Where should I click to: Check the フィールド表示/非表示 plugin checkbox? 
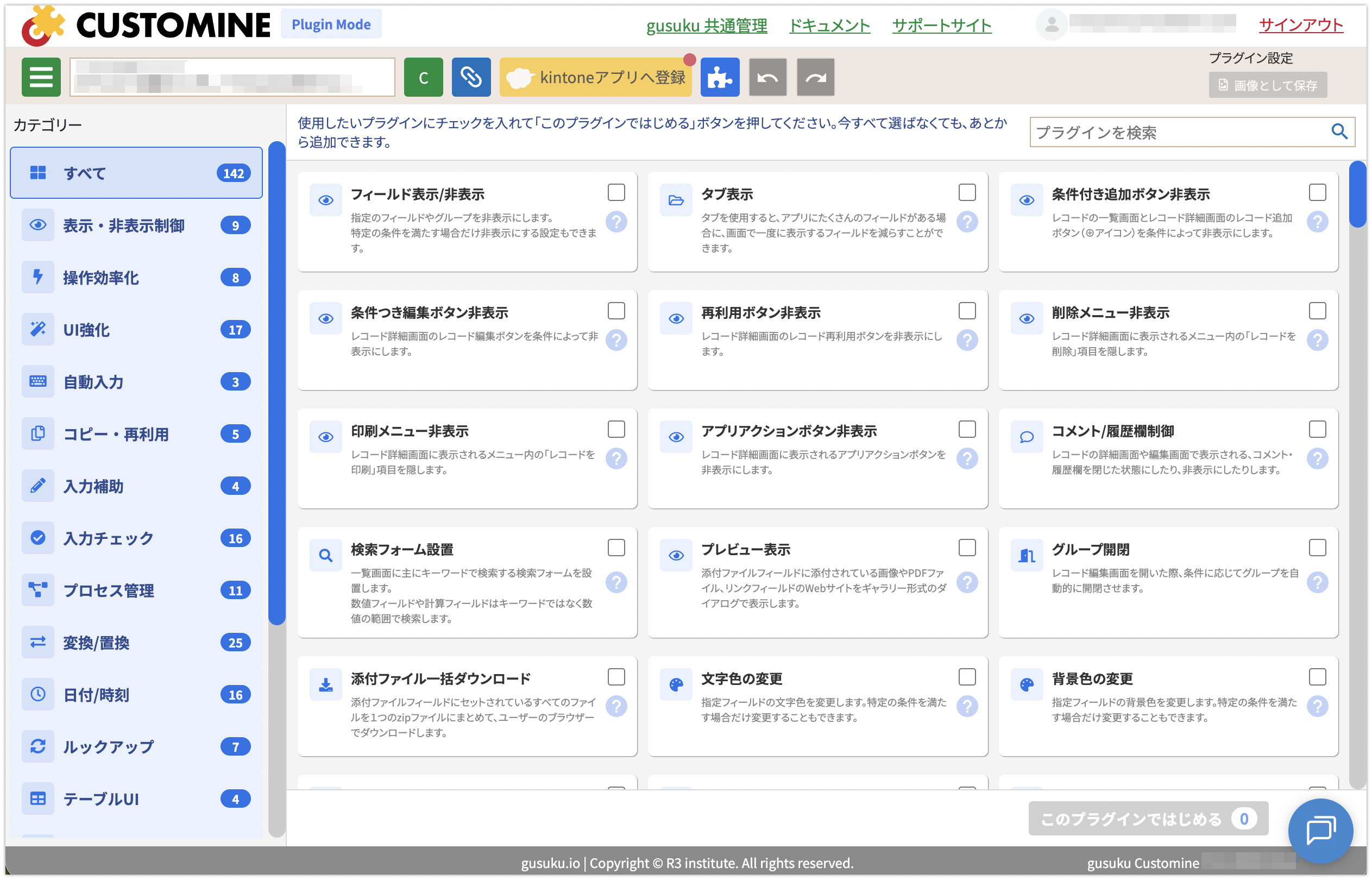[x=616, y=193]
